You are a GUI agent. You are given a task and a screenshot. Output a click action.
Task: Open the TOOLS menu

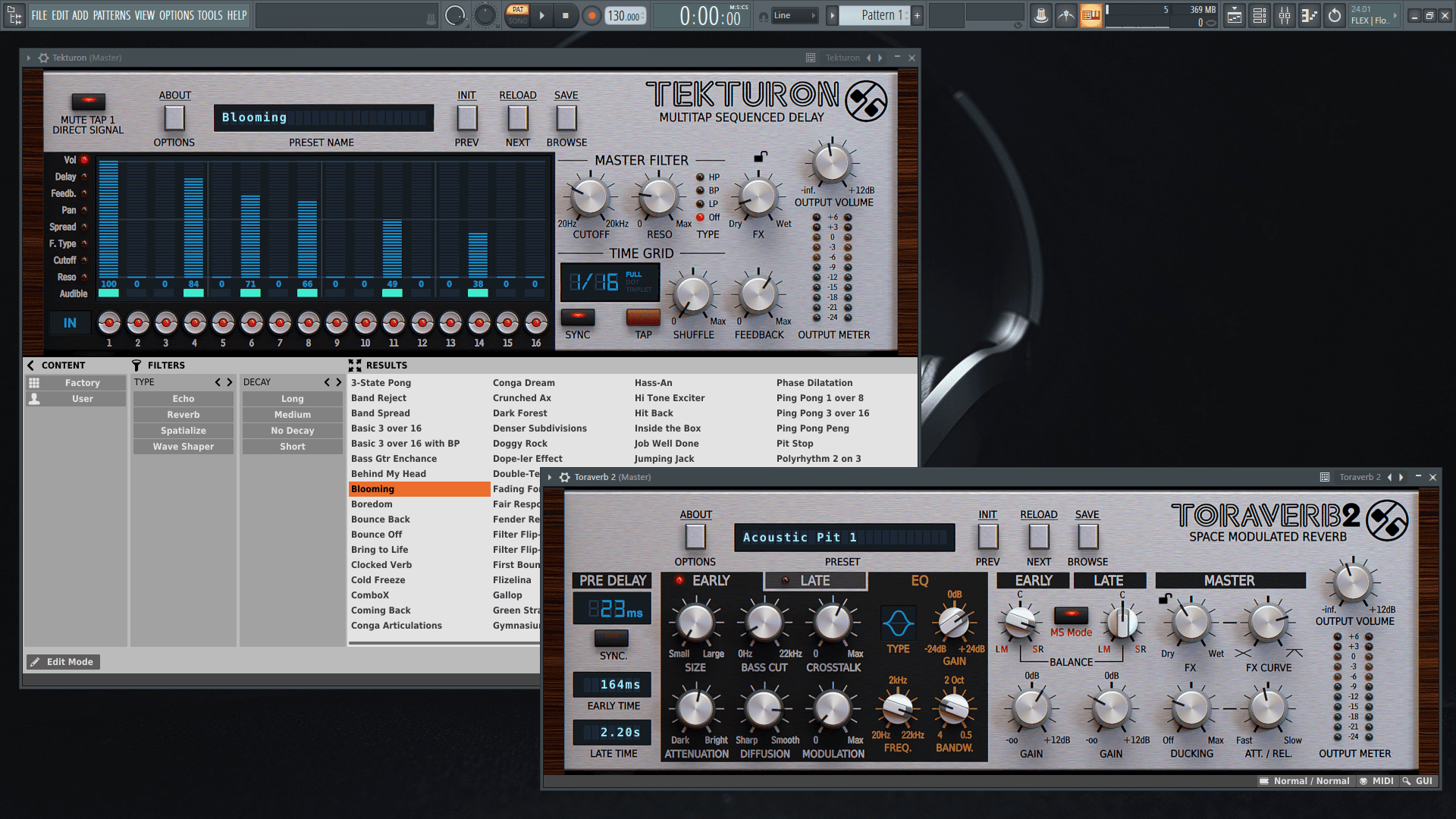[210, 15]
